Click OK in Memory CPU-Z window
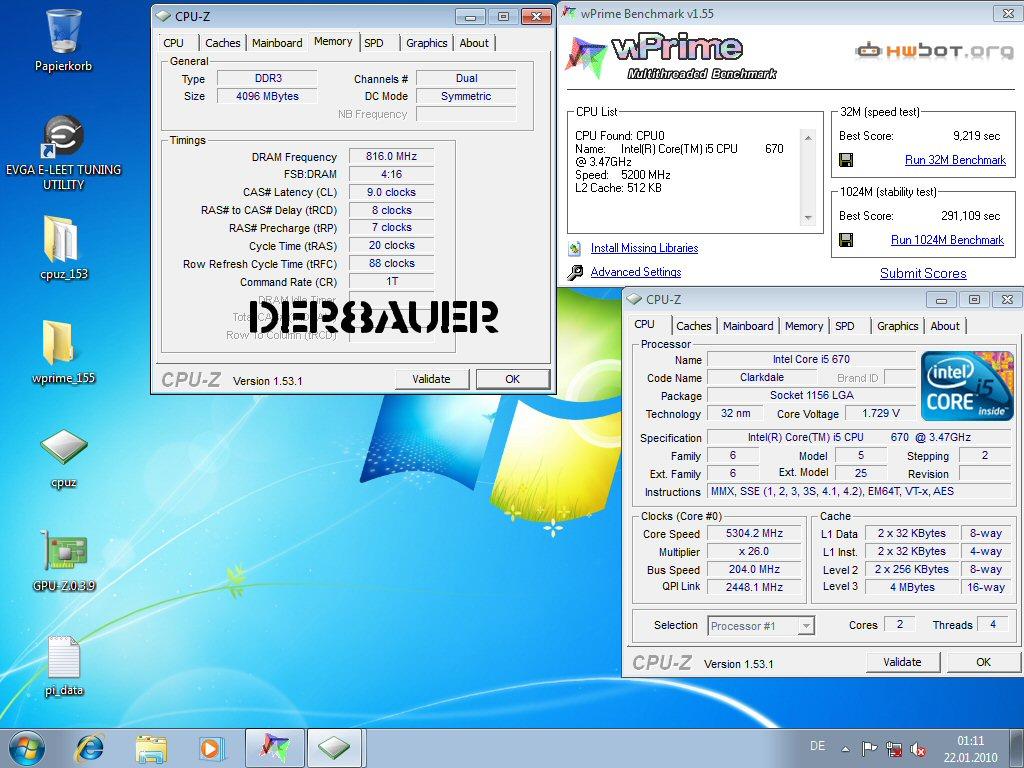The width and height of the screenshot is (1024, 768). coord(513,379)
